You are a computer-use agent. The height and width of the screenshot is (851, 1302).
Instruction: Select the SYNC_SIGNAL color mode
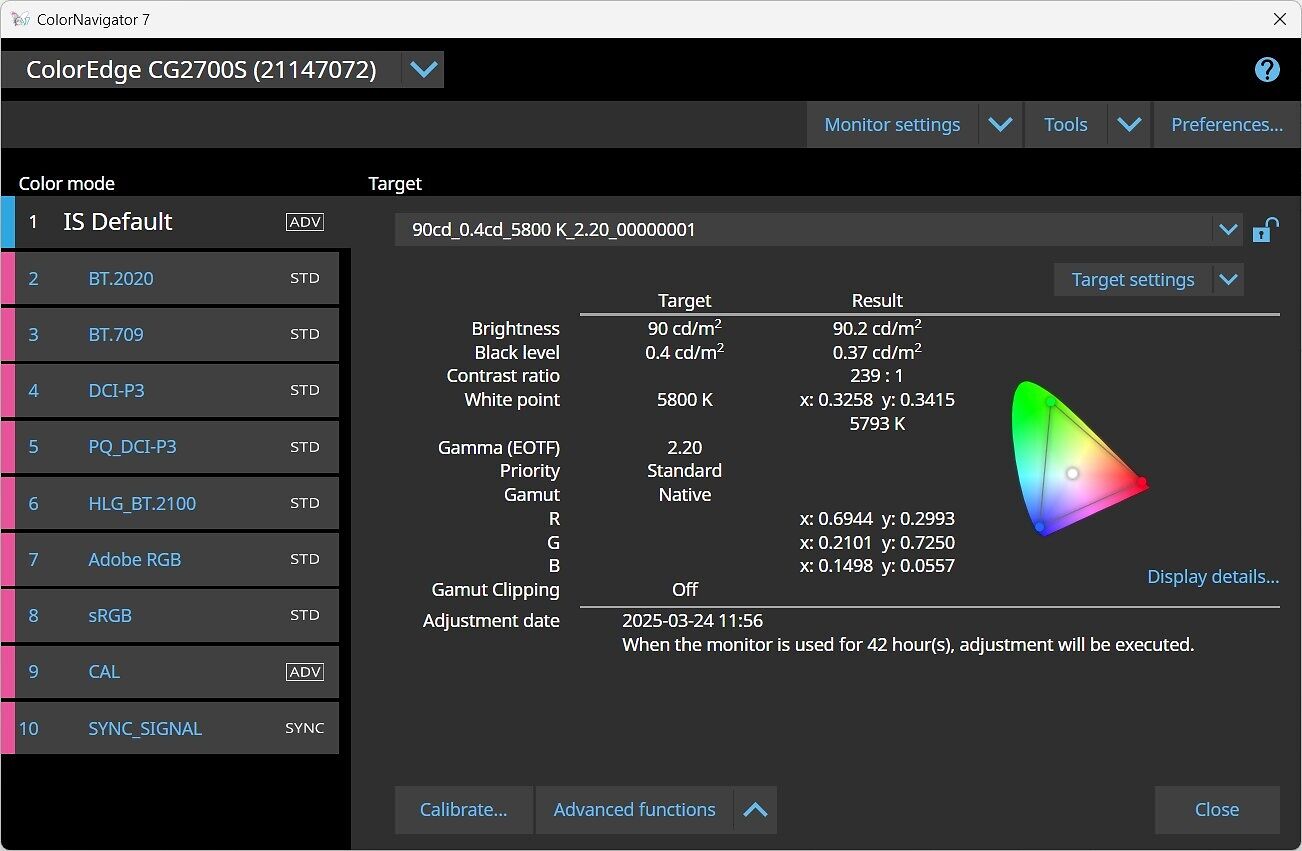(x=171, y=728)
